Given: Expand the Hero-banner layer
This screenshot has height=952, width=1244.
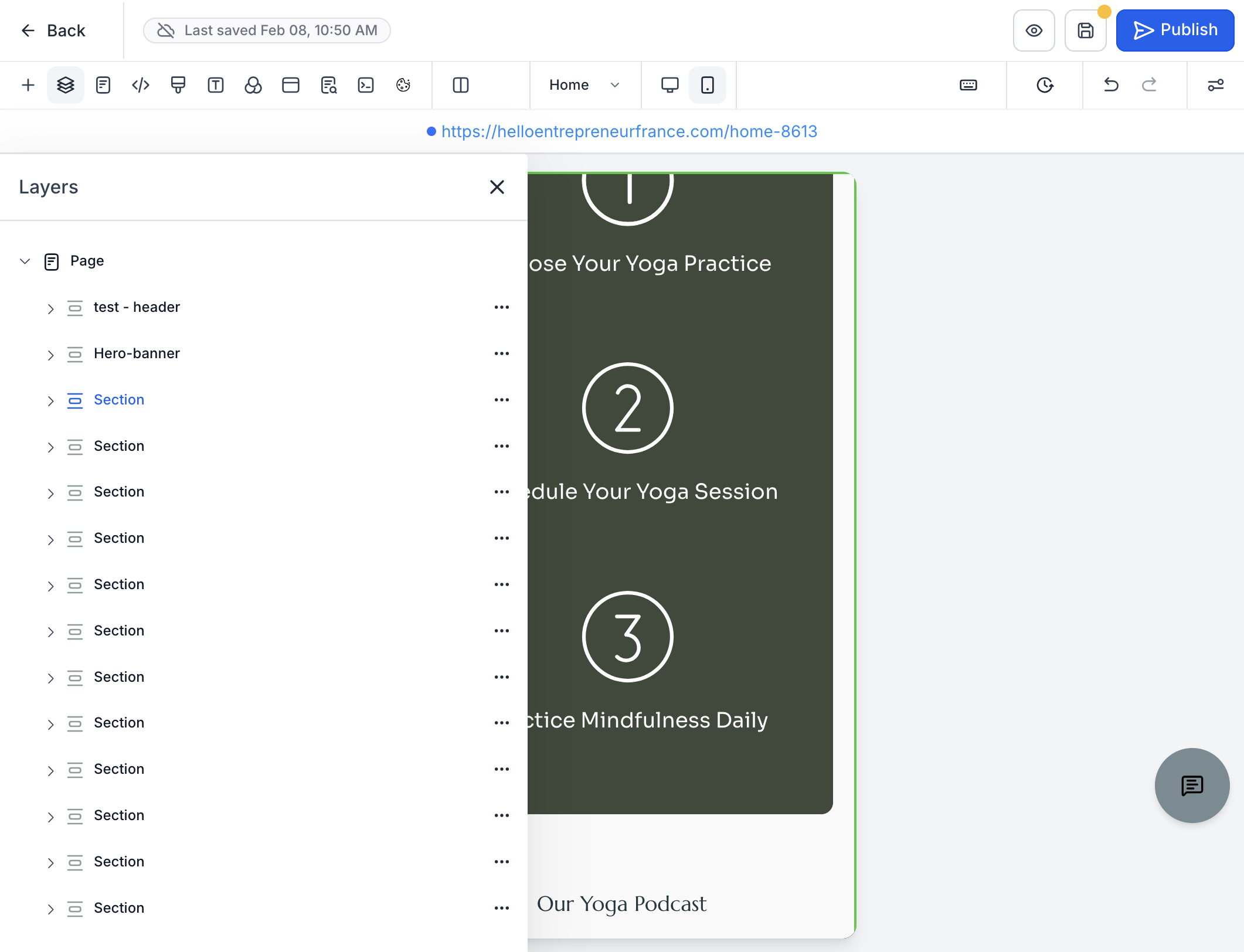Looking at the screenshot, I should click(x=50, y=355).
